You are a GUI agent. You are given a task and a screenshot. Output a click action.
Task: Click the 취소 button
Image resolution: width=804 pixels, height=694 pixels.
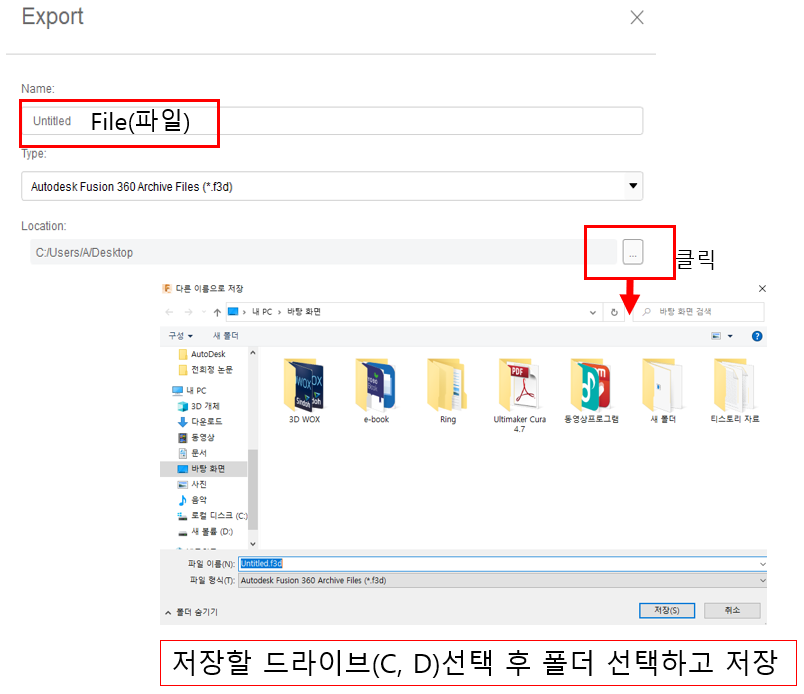732,610
